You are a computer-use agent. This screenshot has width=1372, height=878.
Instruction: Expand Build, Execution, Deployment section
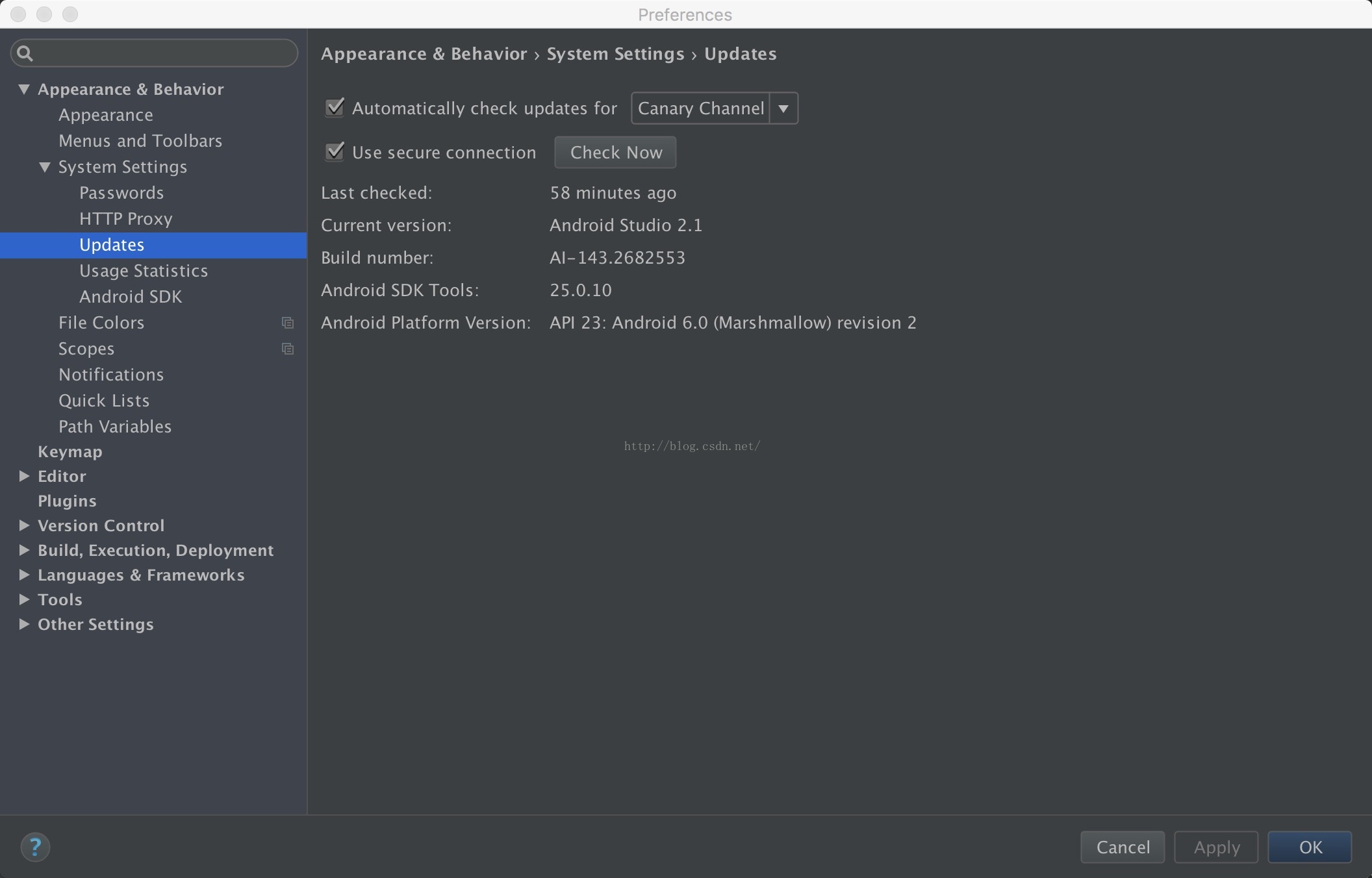[x=24, y=550]
